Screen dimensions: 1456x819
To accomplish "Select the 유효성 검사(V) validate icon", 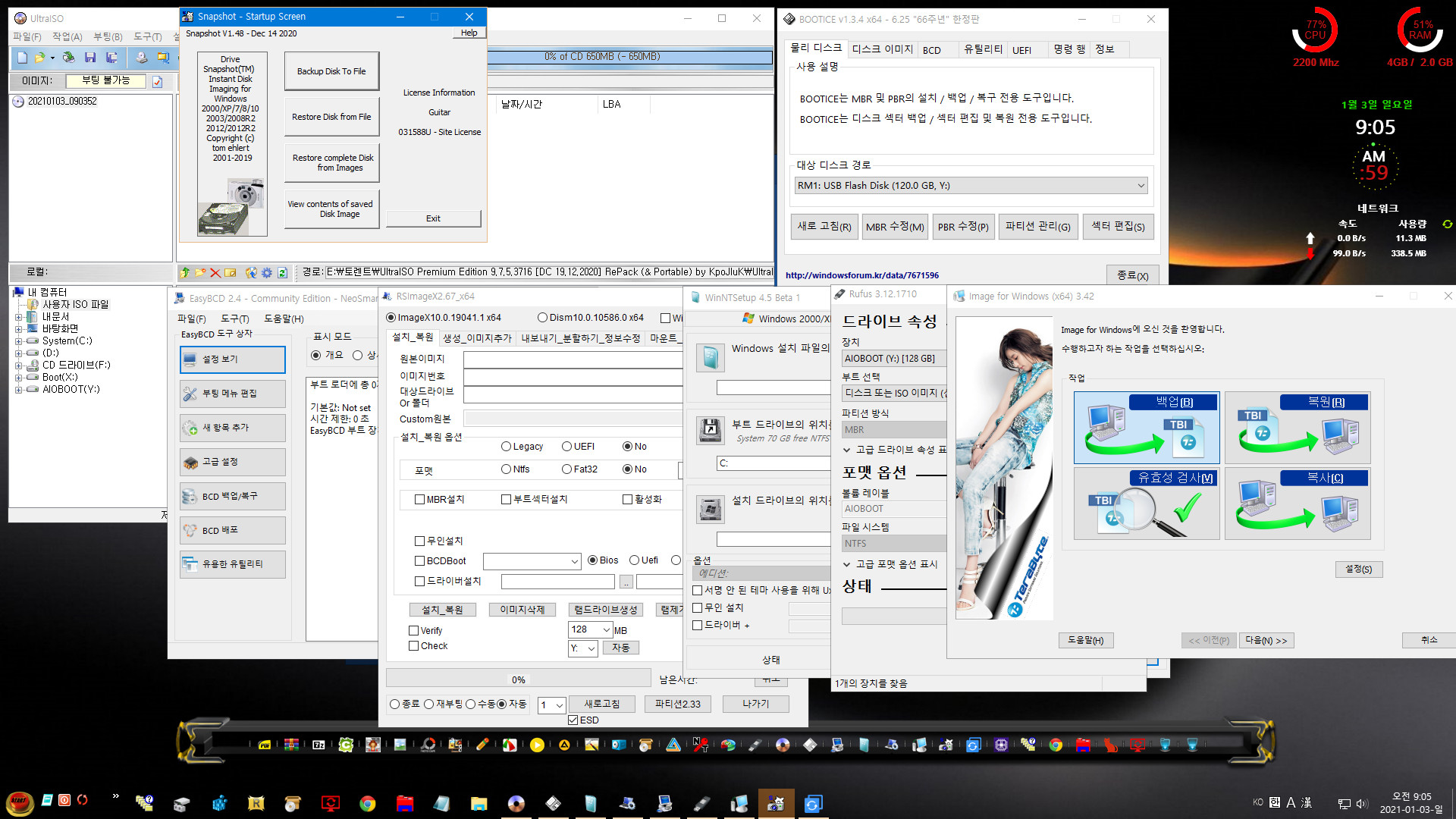I will pos(1146,504).
